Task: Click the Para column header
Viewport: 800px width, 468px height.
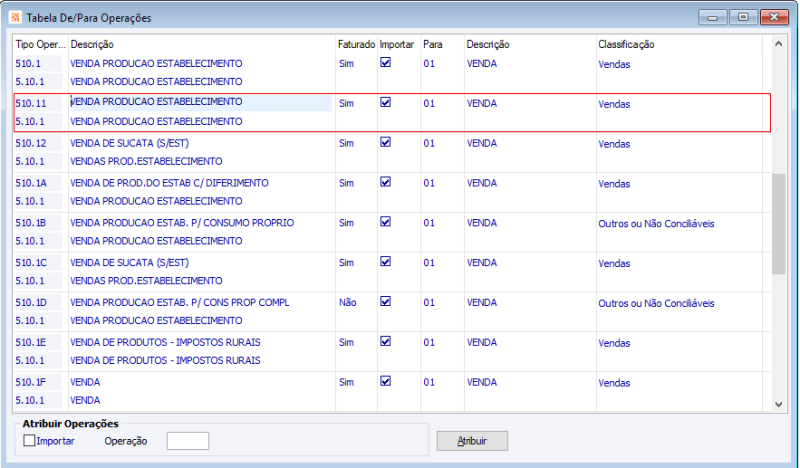Action: [x=433, y=44]
